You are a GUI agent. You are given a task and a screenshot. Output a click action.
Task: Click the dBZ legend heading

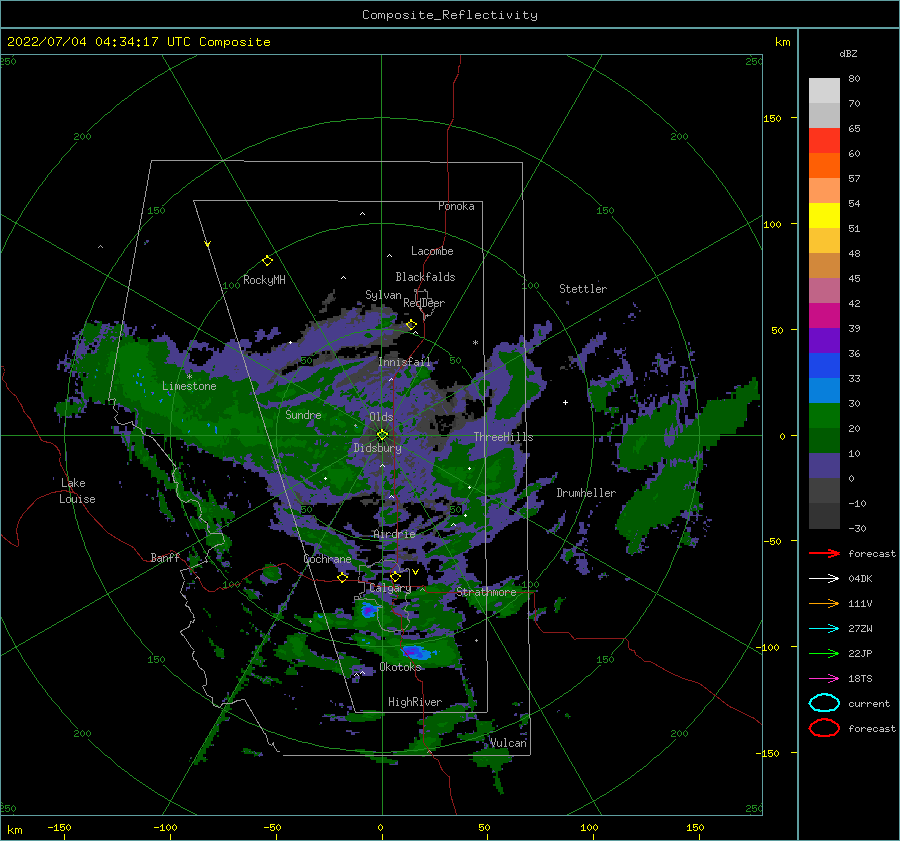click(848, 53)
